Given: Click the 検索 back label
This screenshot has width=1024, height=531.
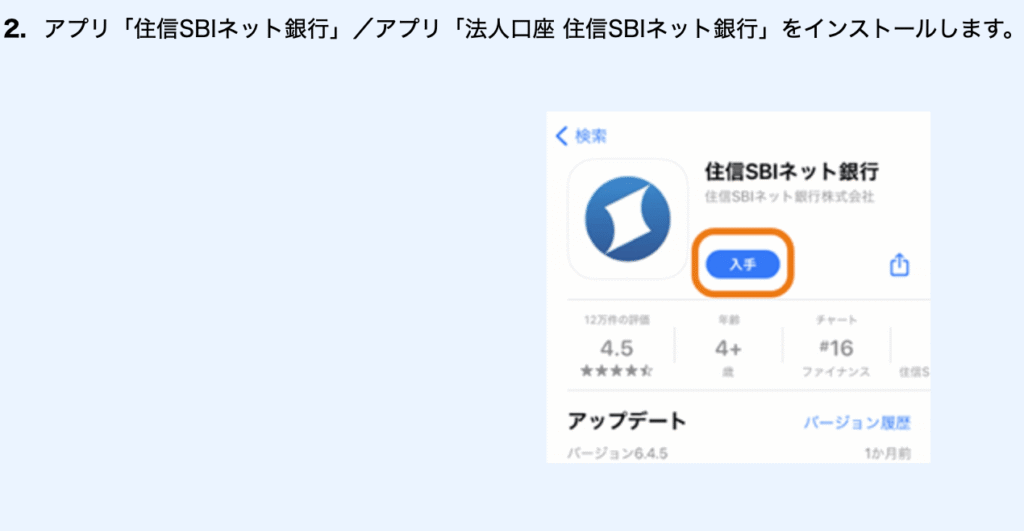Looking at the screenshot, I should [590, 136].
